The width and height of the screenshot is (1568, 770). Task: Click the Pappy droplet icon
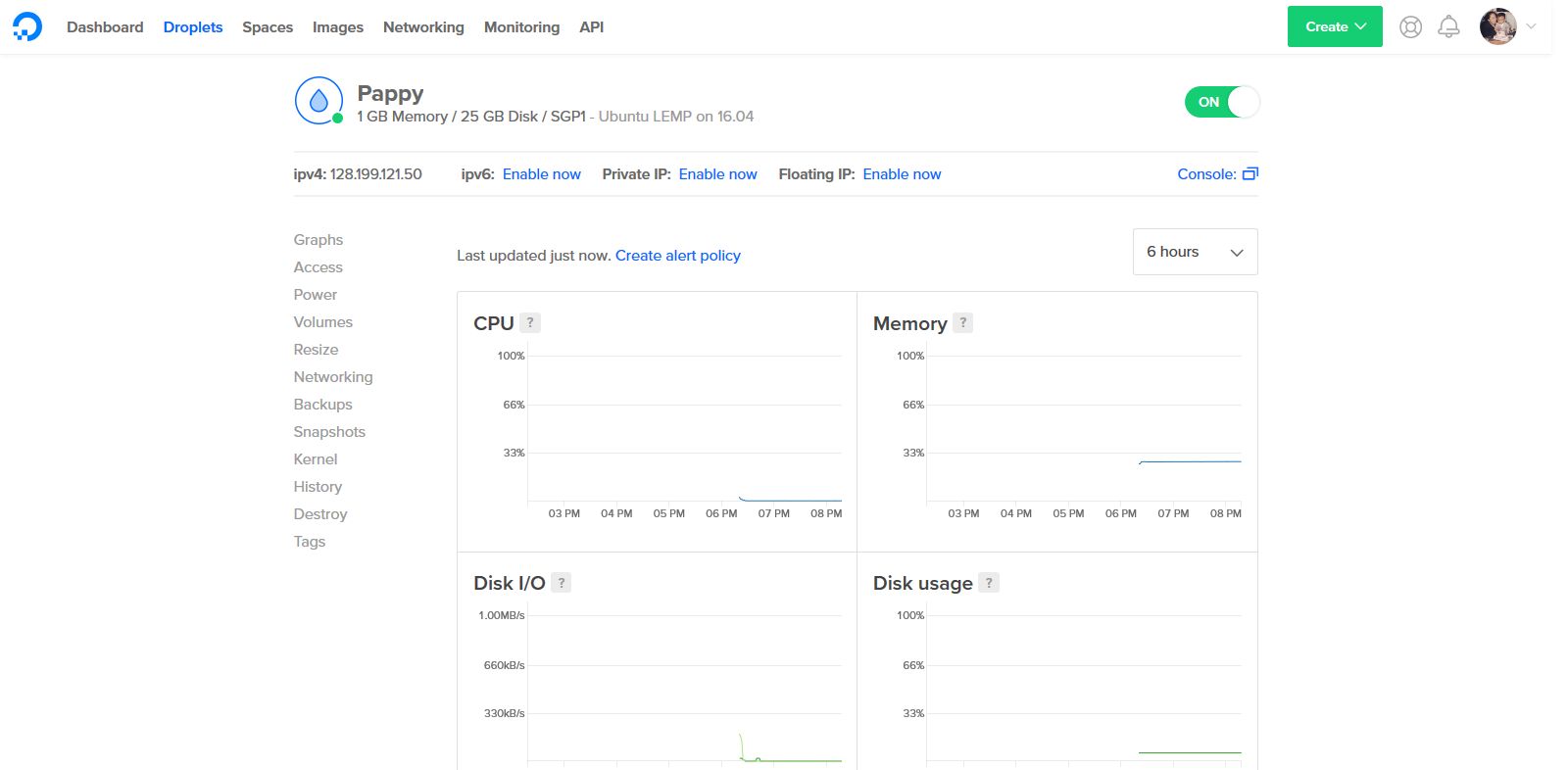coord(318,101)
